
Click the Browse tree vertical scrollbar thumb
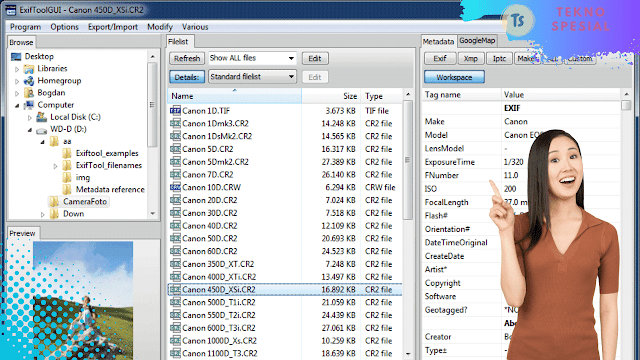152,104
